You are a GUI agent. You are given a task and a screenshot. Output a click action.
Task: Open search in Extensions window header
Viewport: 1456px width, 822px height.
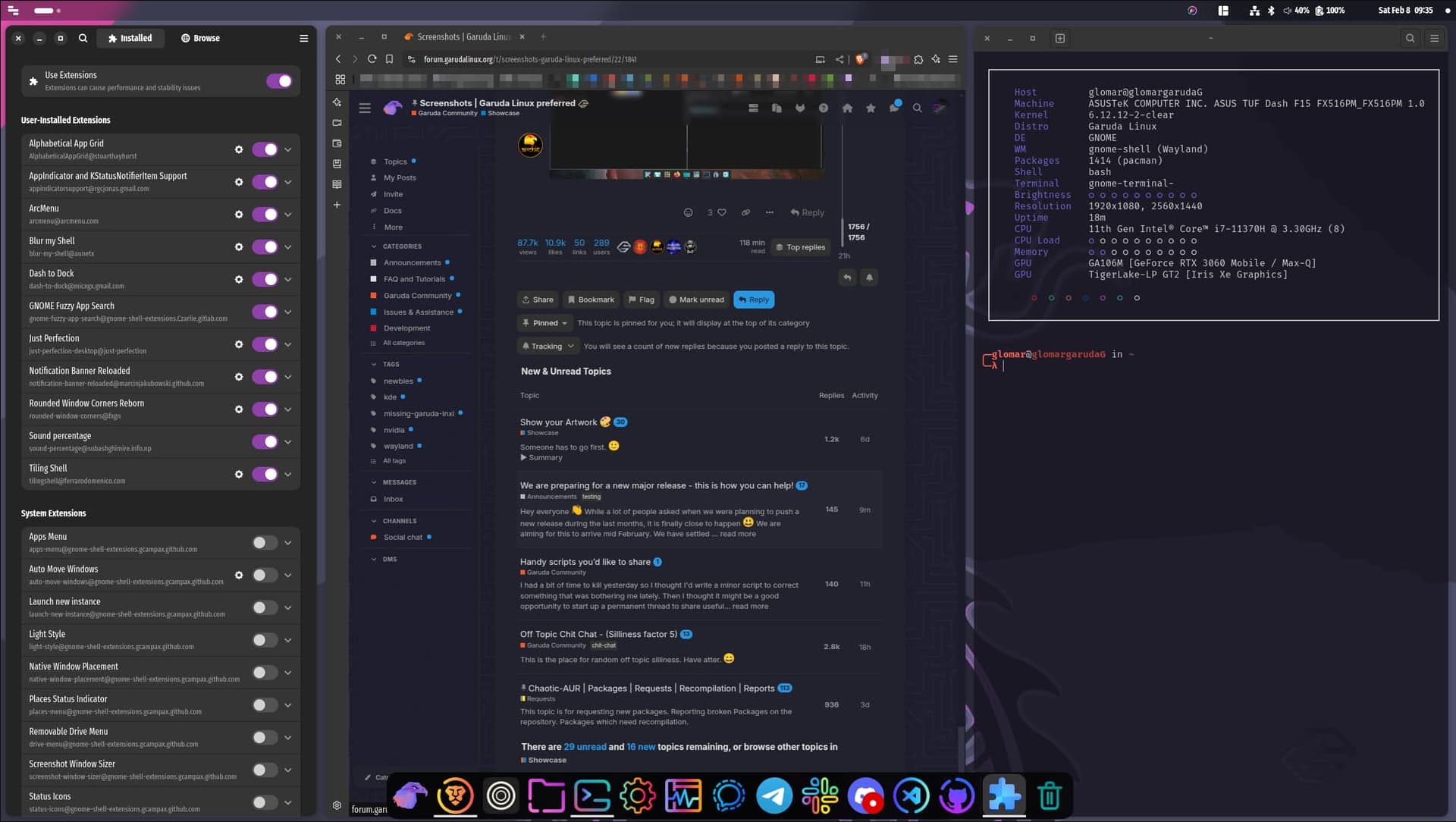(x=83, y=38)
